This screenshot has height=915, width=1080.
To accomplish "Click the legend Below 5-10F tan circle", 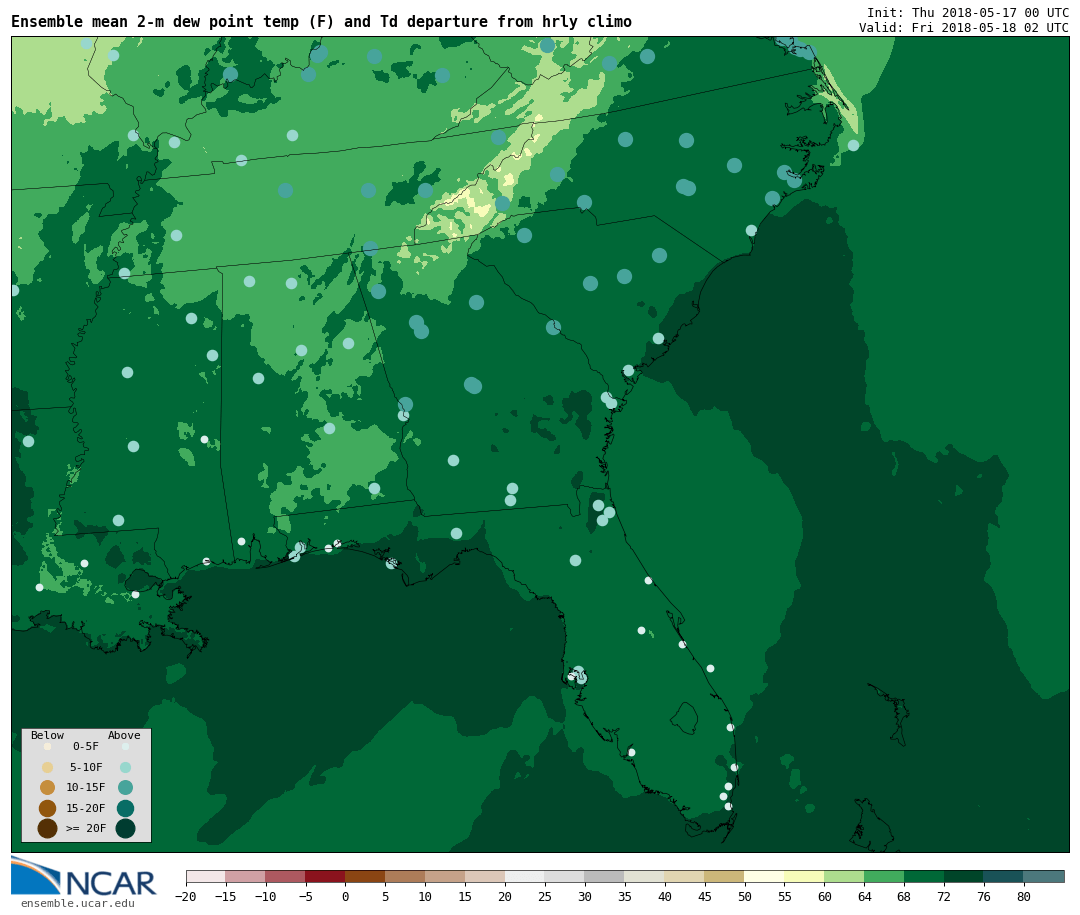I will (48, 767).
